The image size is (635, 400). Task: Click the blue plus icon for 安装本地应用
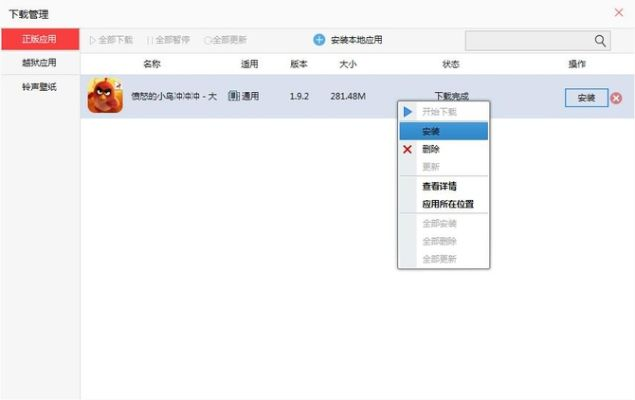(x=319, y=40)
